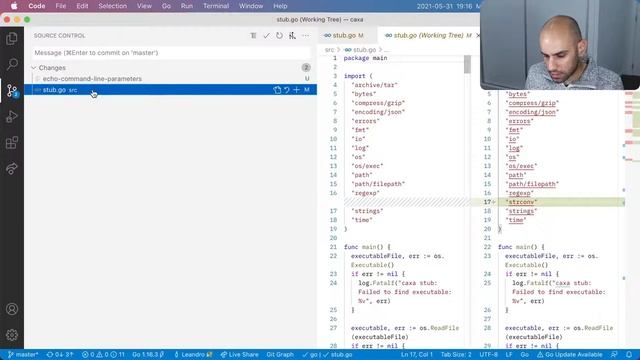
Task: Click the Go 1.16.3 version status item
Action: click(148, 355)
